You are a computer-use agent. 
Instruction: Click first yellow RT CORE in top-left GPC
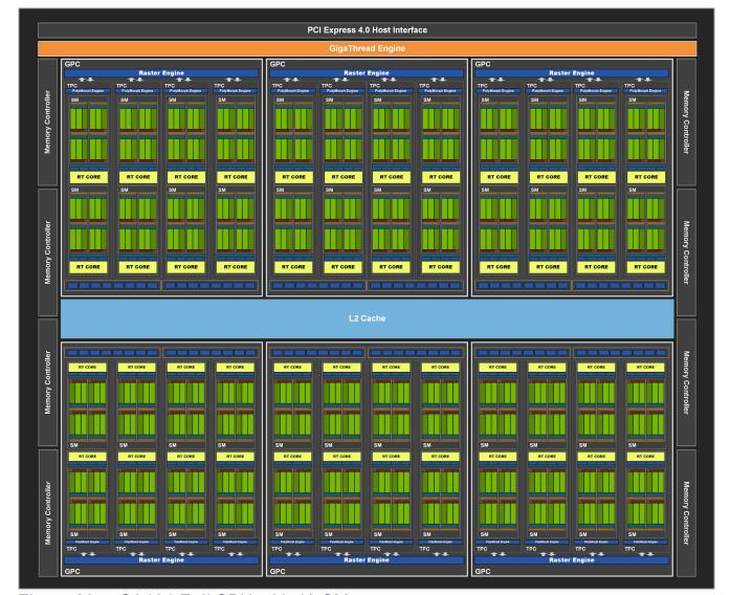coord(87,177)
